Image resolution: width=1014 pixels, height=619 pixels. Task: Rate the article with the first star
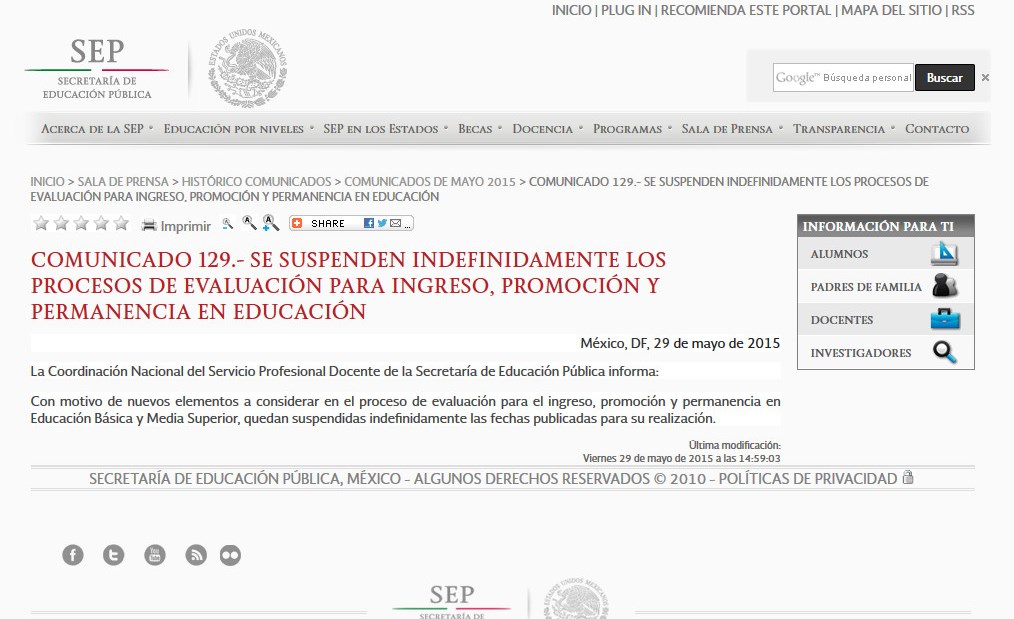point(41,223)
